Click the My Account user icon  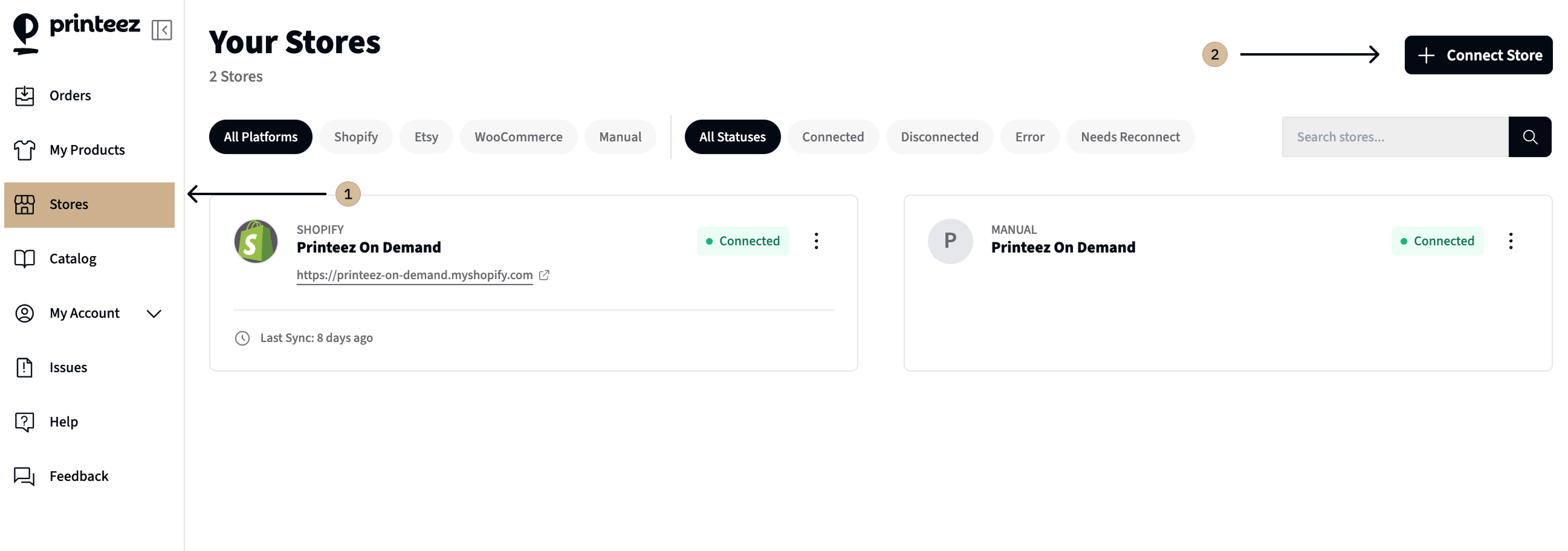coord(24,313)
